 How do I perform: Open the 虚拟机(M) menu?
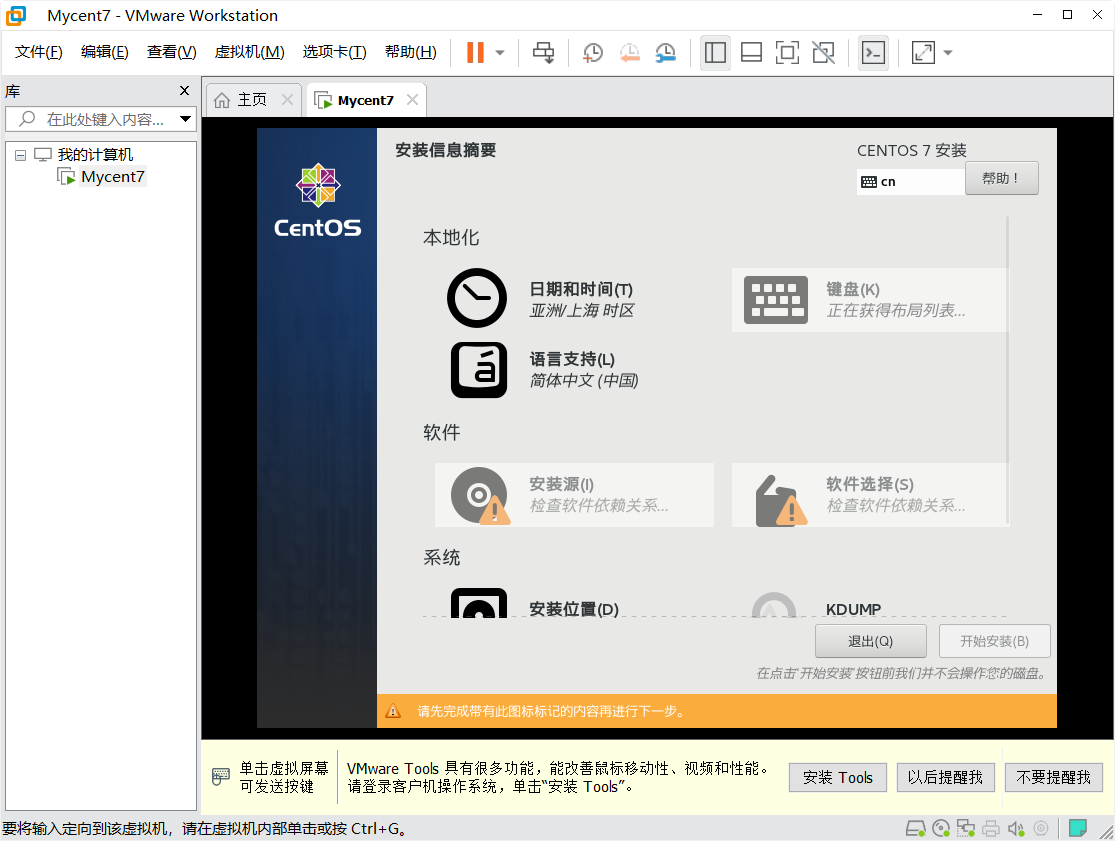pyautogui.click(x=249, y=52)
